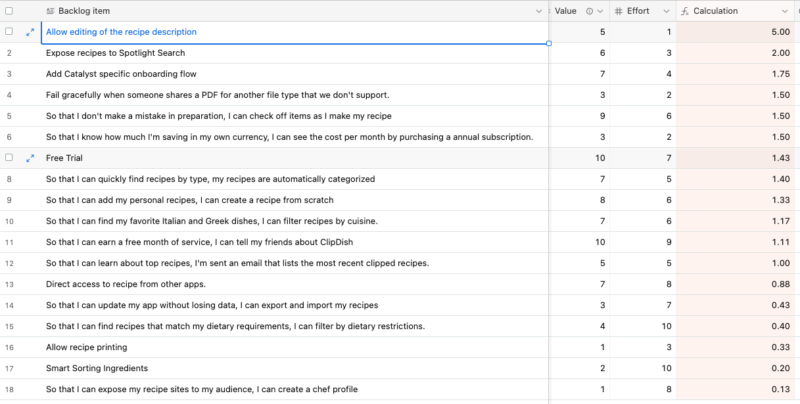
Task: Click Calculation value 1.11
Action: click(x=735, y=242)
